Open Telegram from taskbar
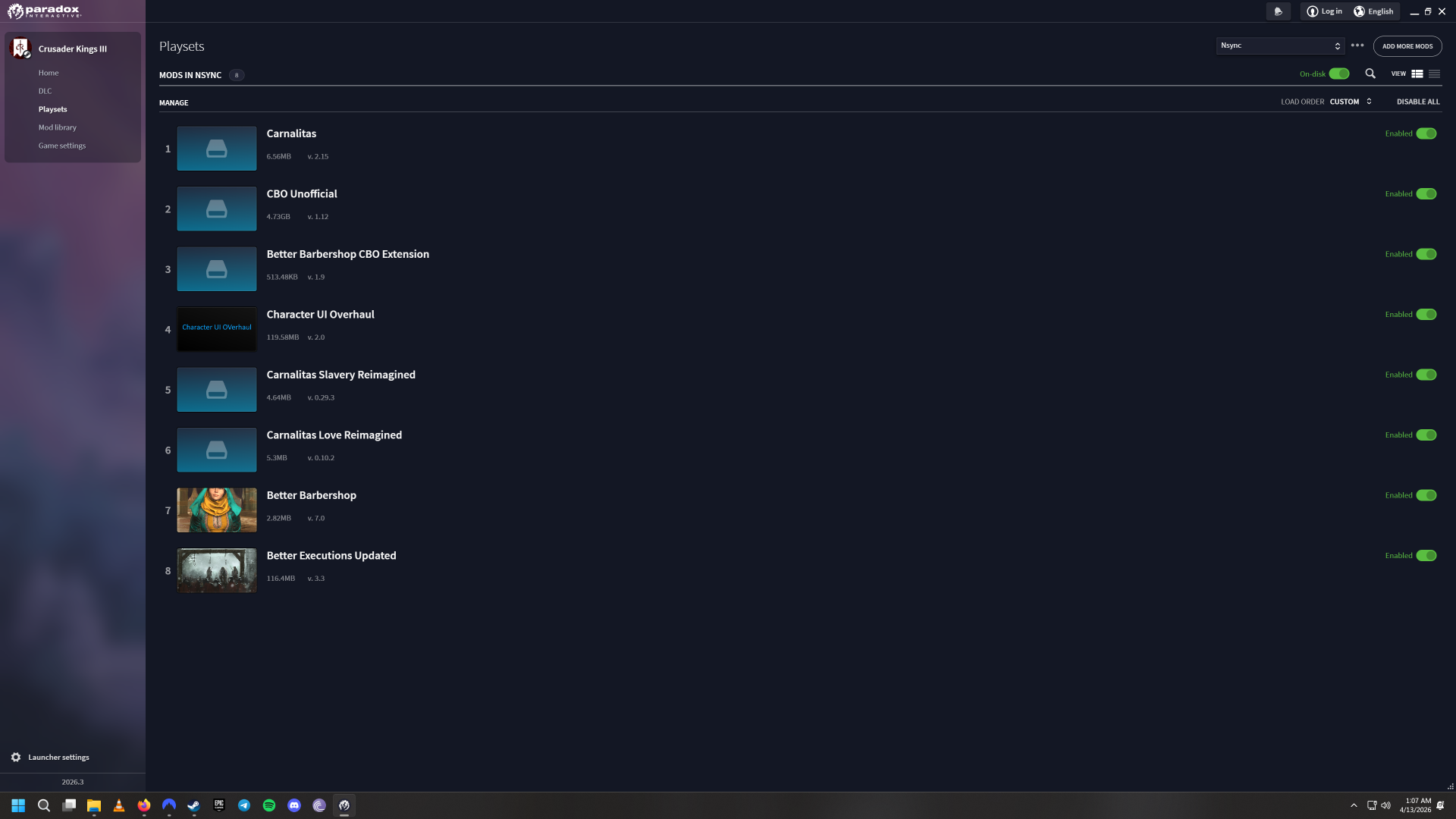 [x=244, y=805]
